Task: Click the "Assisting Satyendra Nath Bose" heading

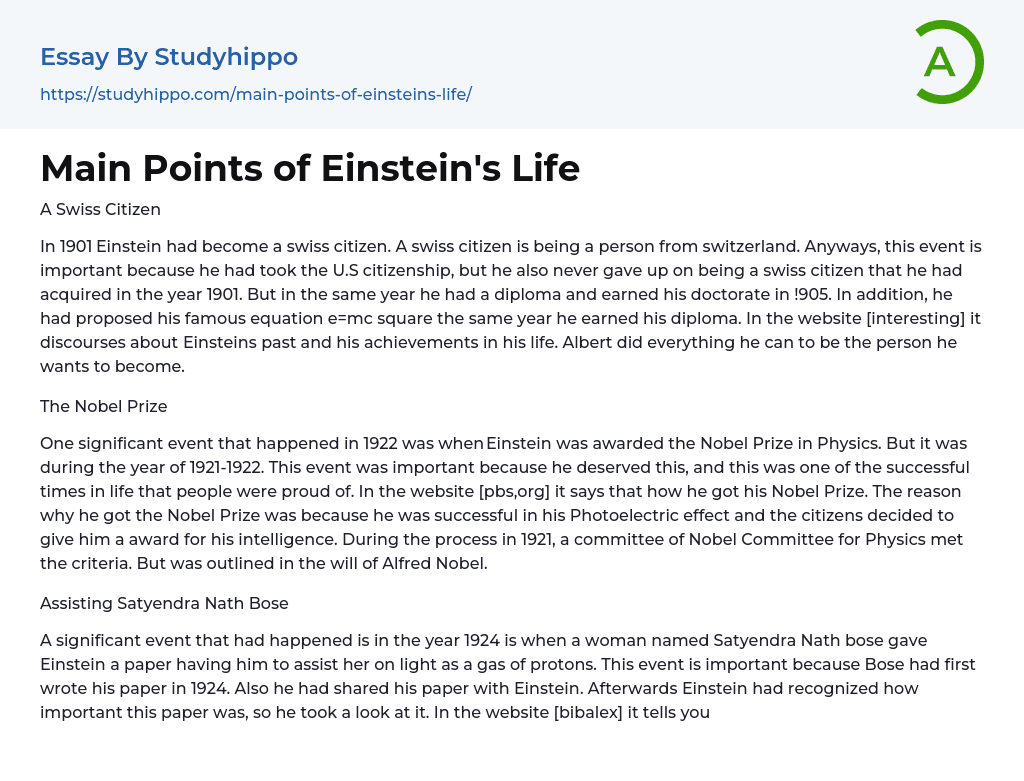Action: (164, 603)
